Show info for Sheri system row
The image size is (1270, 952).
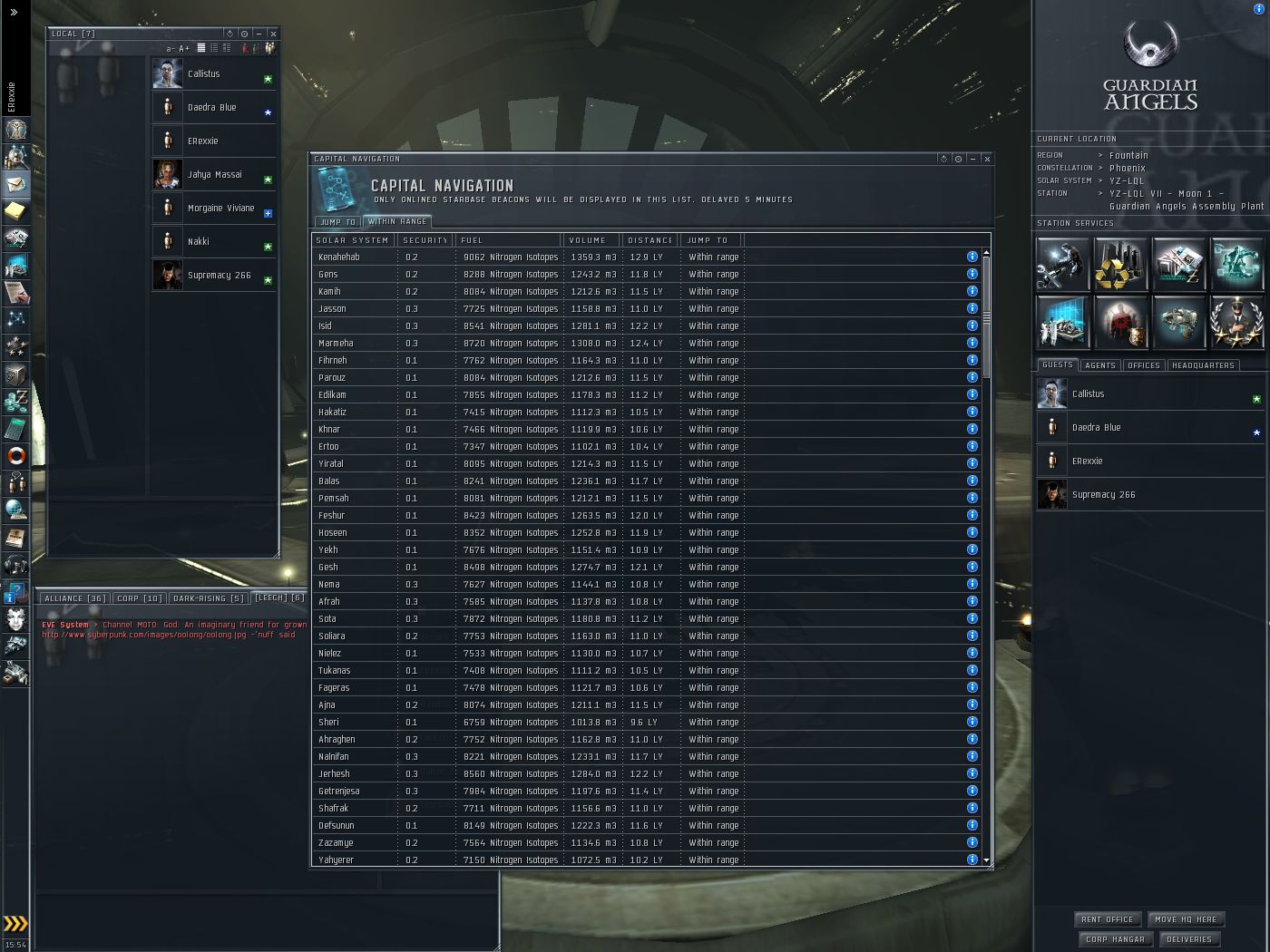pyautogui.click(x=972, y=722)
